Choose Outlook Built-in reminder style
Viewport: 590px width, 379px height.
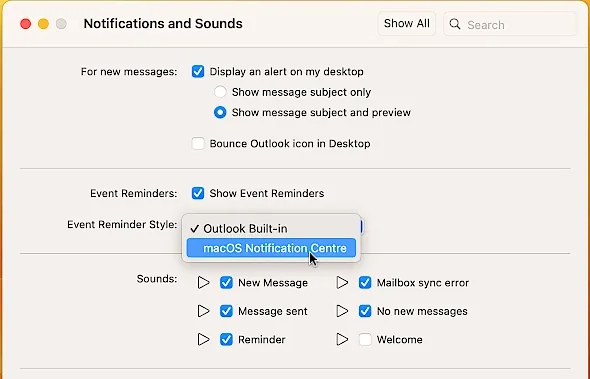pos(271,228)
